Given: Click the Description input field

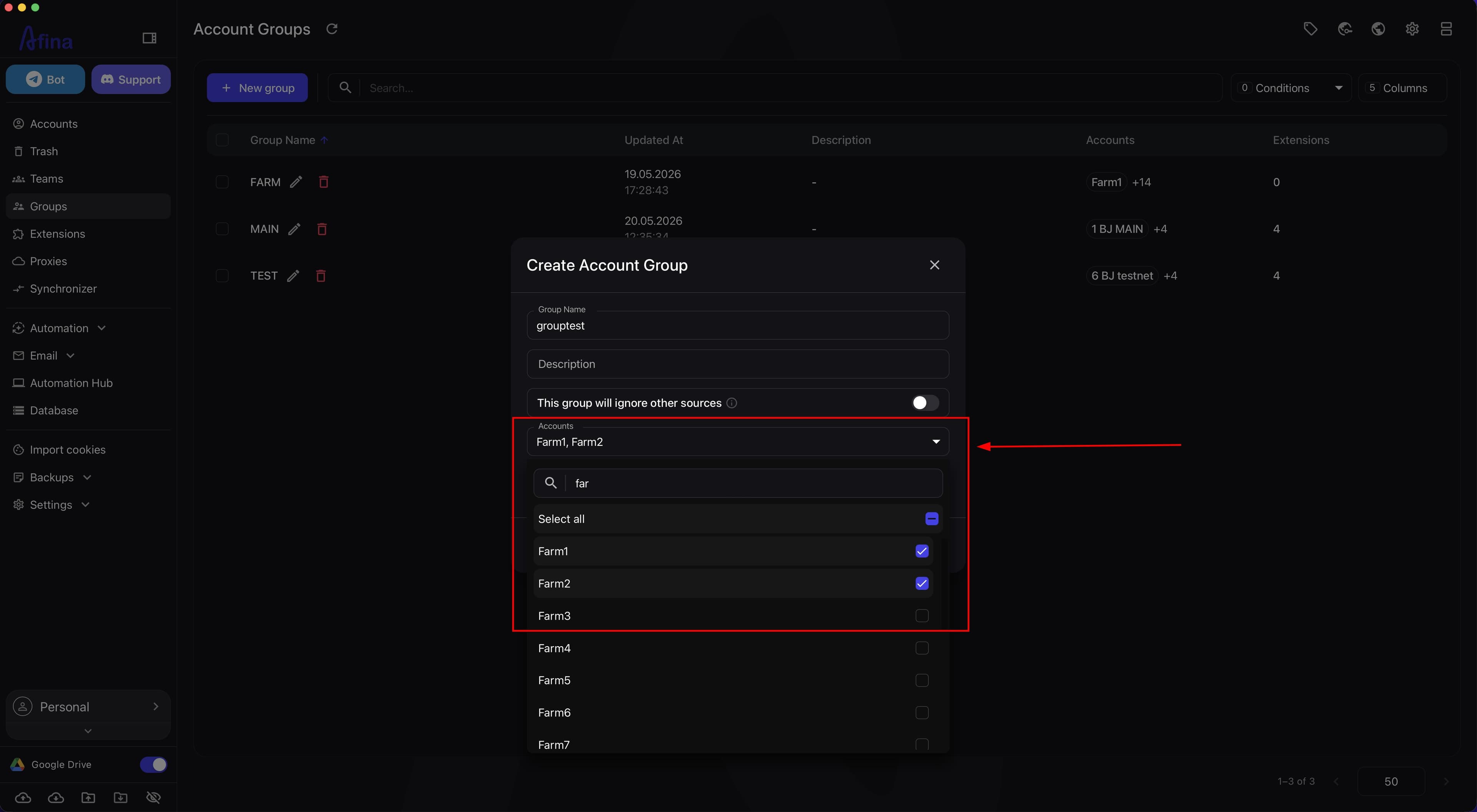Looking at the screenshot, I should (x=738, y=364).
